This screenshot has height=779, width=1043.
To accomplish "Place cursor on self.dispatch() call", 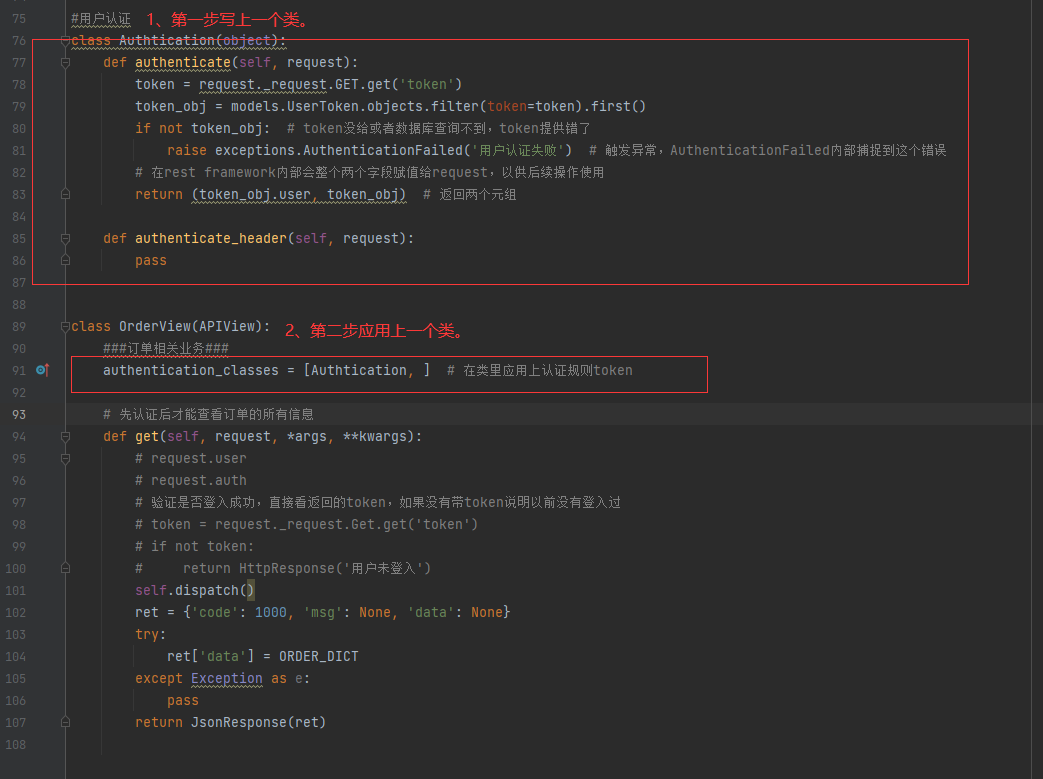I will tap(194, 590).
